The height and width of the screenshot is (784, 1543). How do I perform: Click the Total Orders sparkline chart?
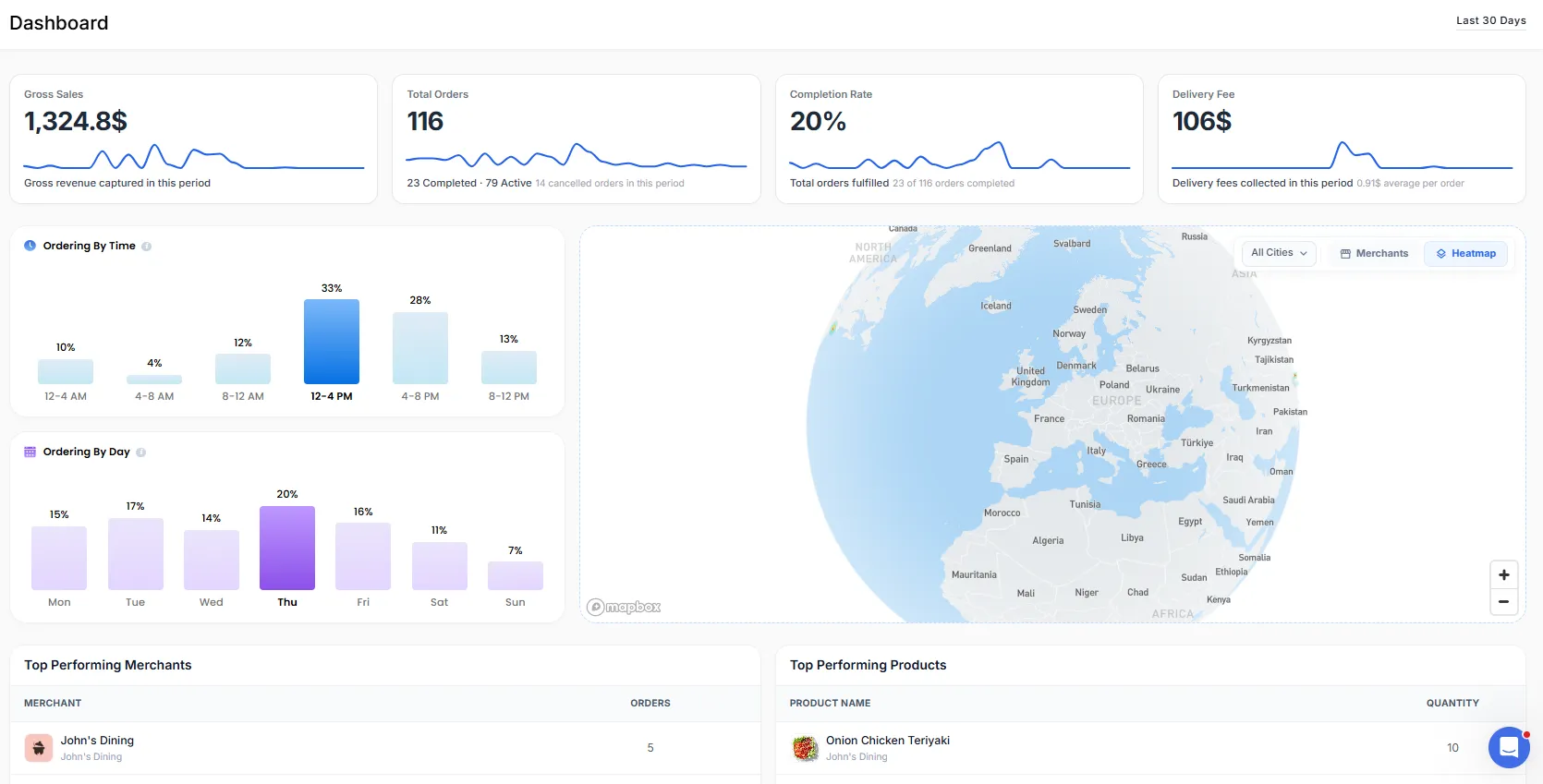click(x=577, y=155)
